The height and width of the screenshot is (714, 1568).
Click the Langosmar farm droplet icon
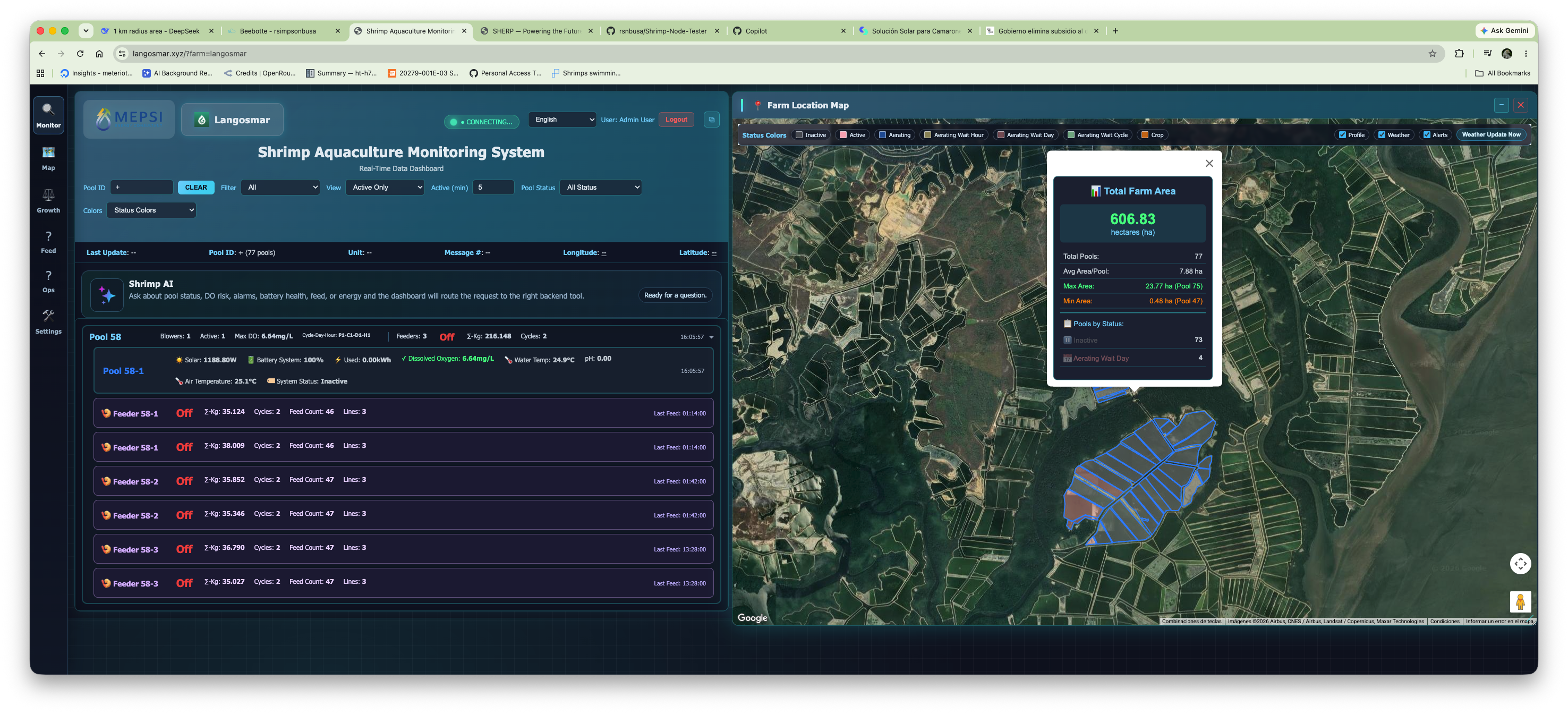pos(201,120)
